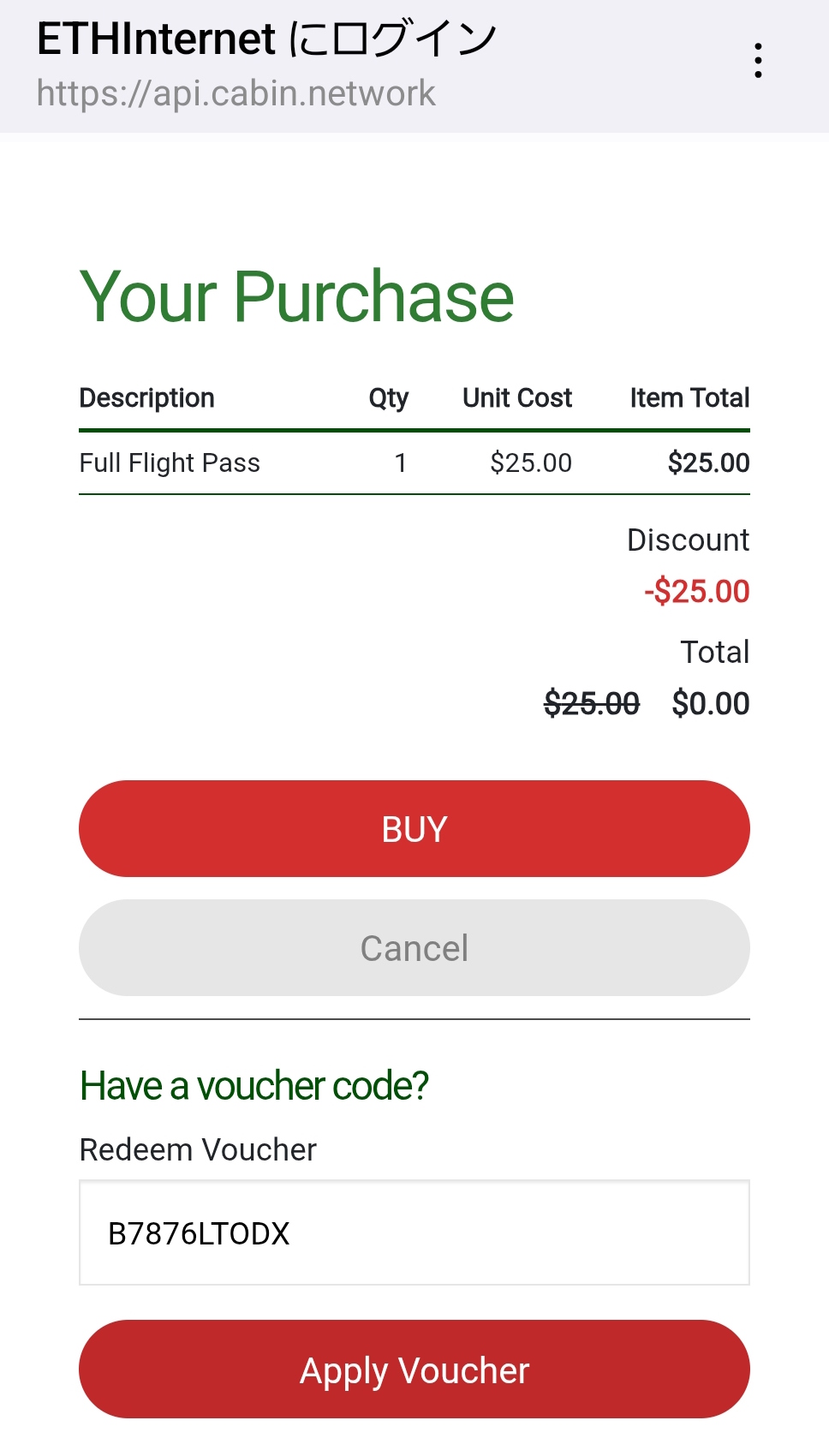Cancel the purchase
829x1456 pixels.
(414, 948)
